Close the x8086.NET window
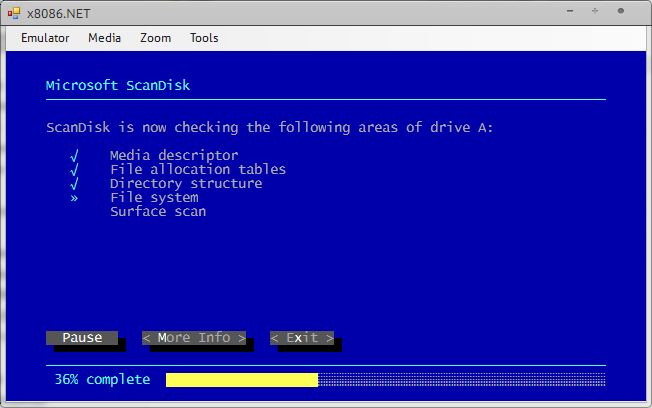Screen dimensions: 652x408 (x=622, y=11)
